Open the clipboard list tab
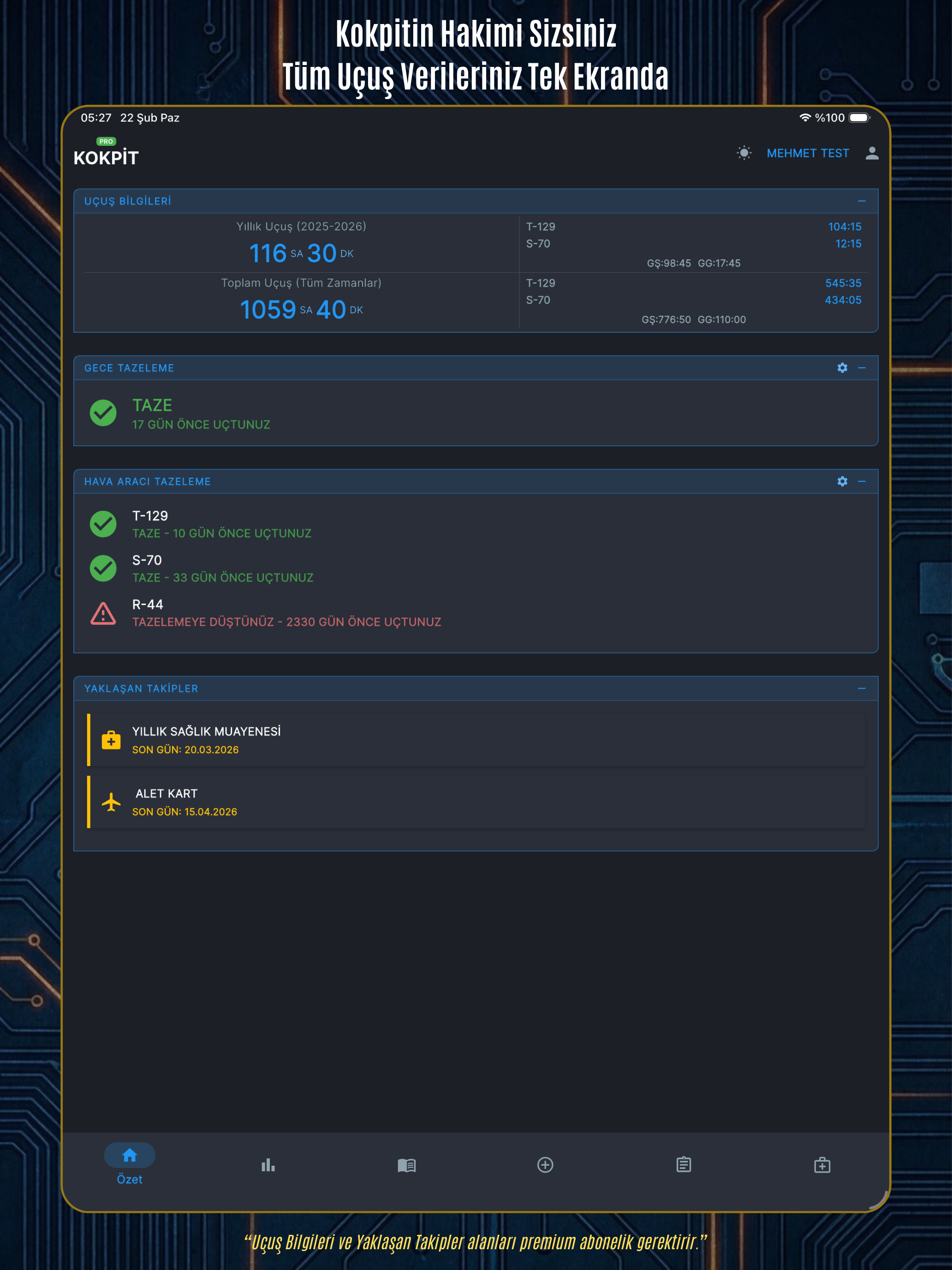The height and width of the screenshot is (1270, 952). coord(684,1164)
